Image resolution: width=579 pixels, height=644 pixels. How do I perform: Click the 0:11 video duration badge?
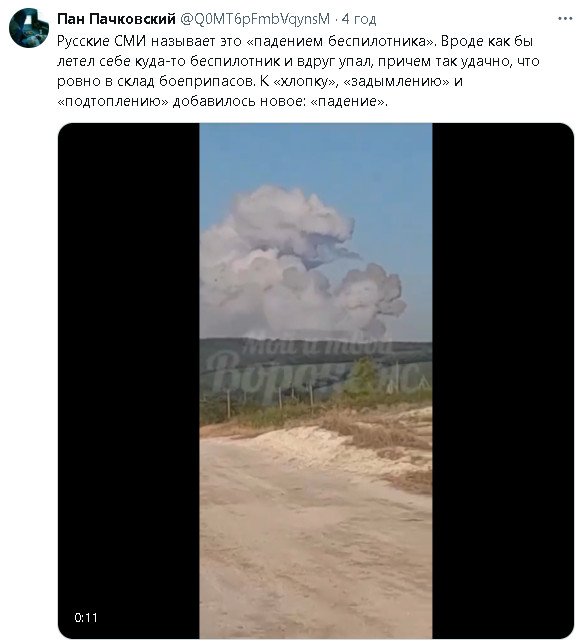[86, 617]
